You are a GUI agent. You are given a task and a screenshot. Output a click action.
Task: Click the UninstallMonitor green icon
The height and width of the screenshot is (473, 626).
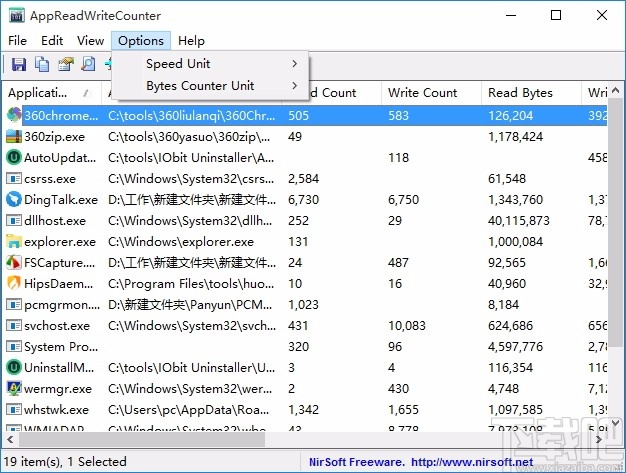coord(14,367)
